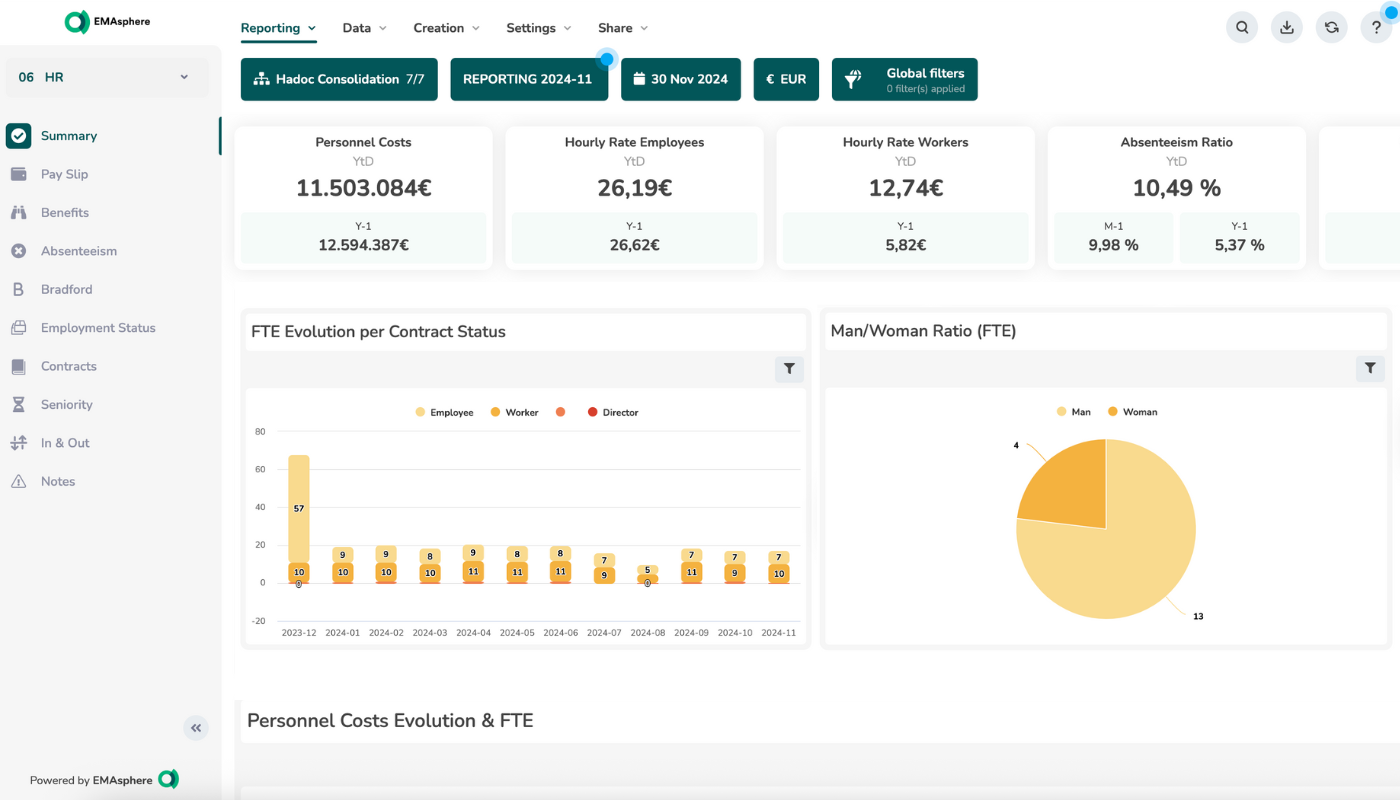Open Absenteeism in the sidebar
1400x800 pixels.
tap(78, 251)
